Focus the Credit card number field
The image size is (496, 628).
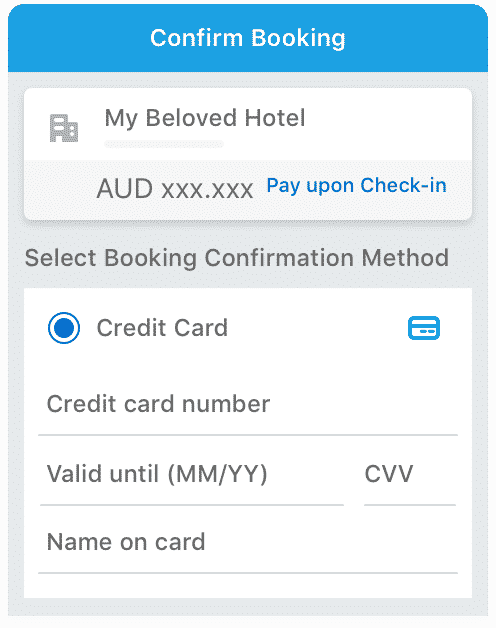(x=248, y=405)
